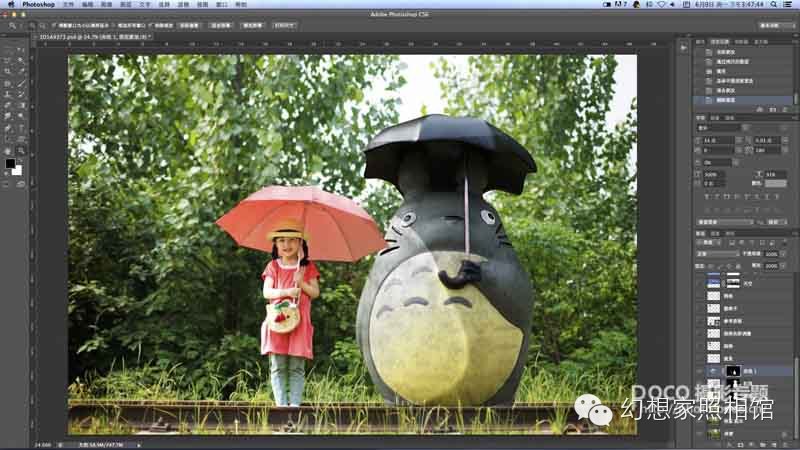Click Actual Pixels button in options bar
The image size is (800, 450).
point(190,26)
